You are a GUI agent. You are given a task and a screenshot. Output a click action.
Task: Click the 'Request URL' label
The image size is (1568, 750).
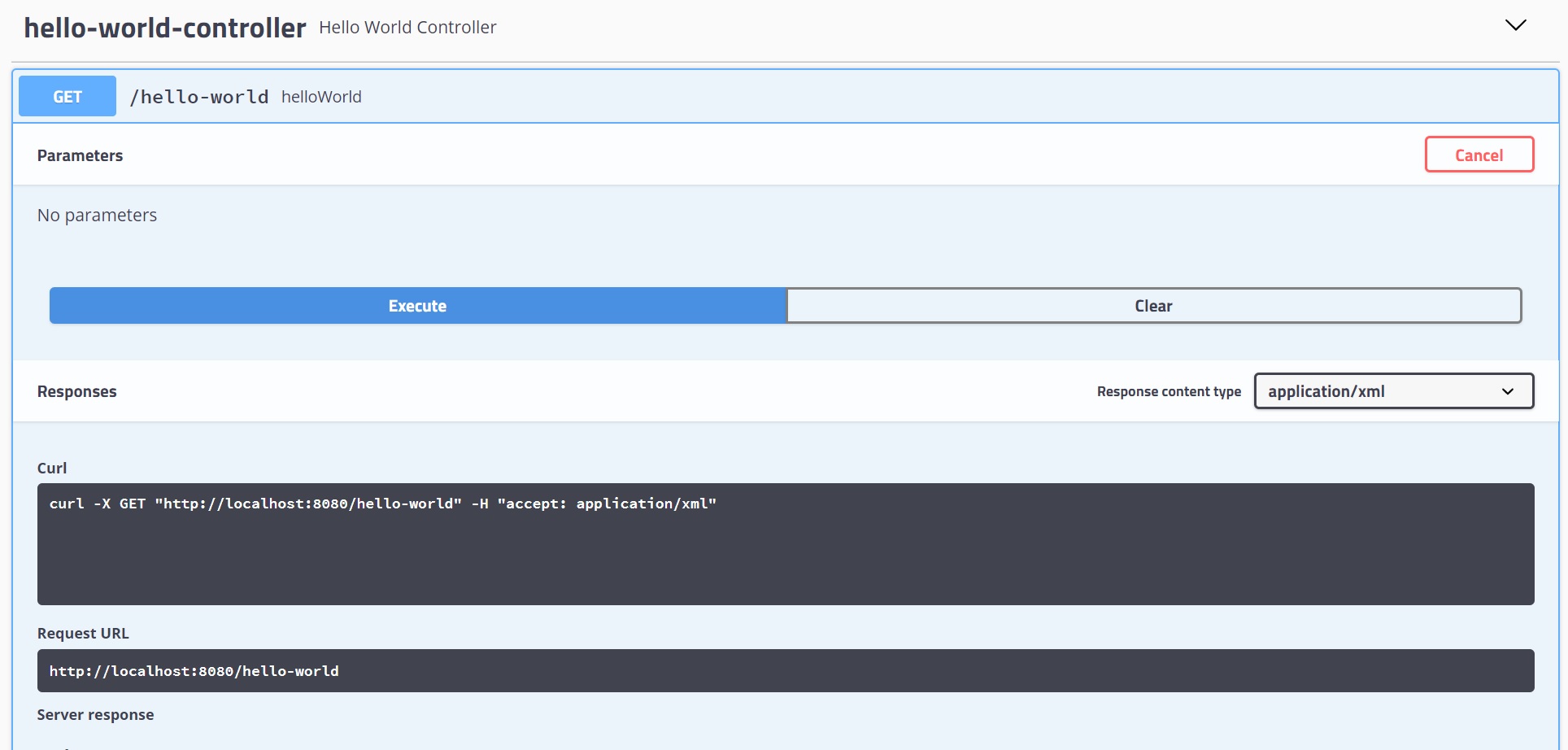coord(83,633)
